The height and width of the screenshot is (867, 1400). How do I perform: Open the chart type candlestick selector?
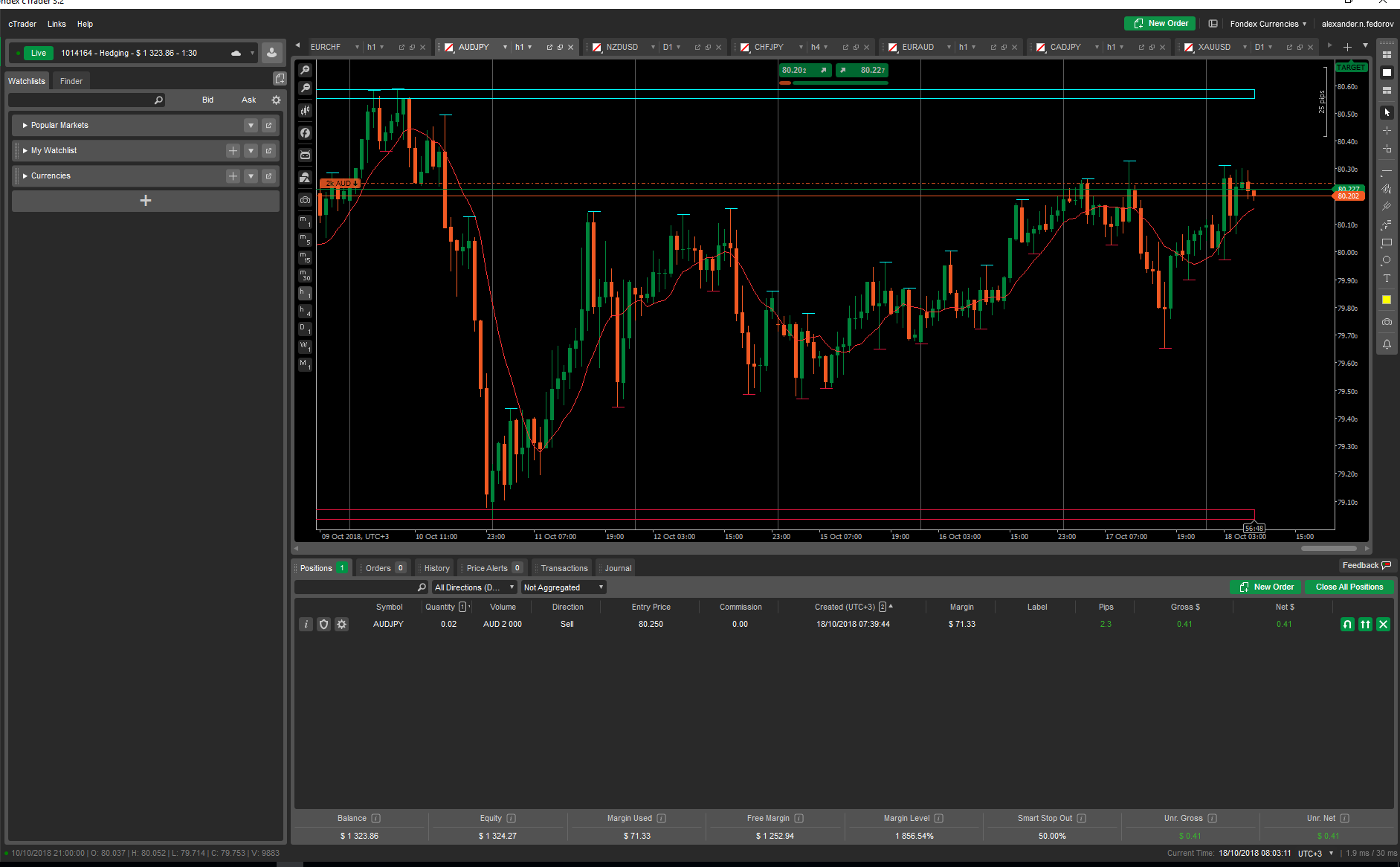tap(305, 111)
